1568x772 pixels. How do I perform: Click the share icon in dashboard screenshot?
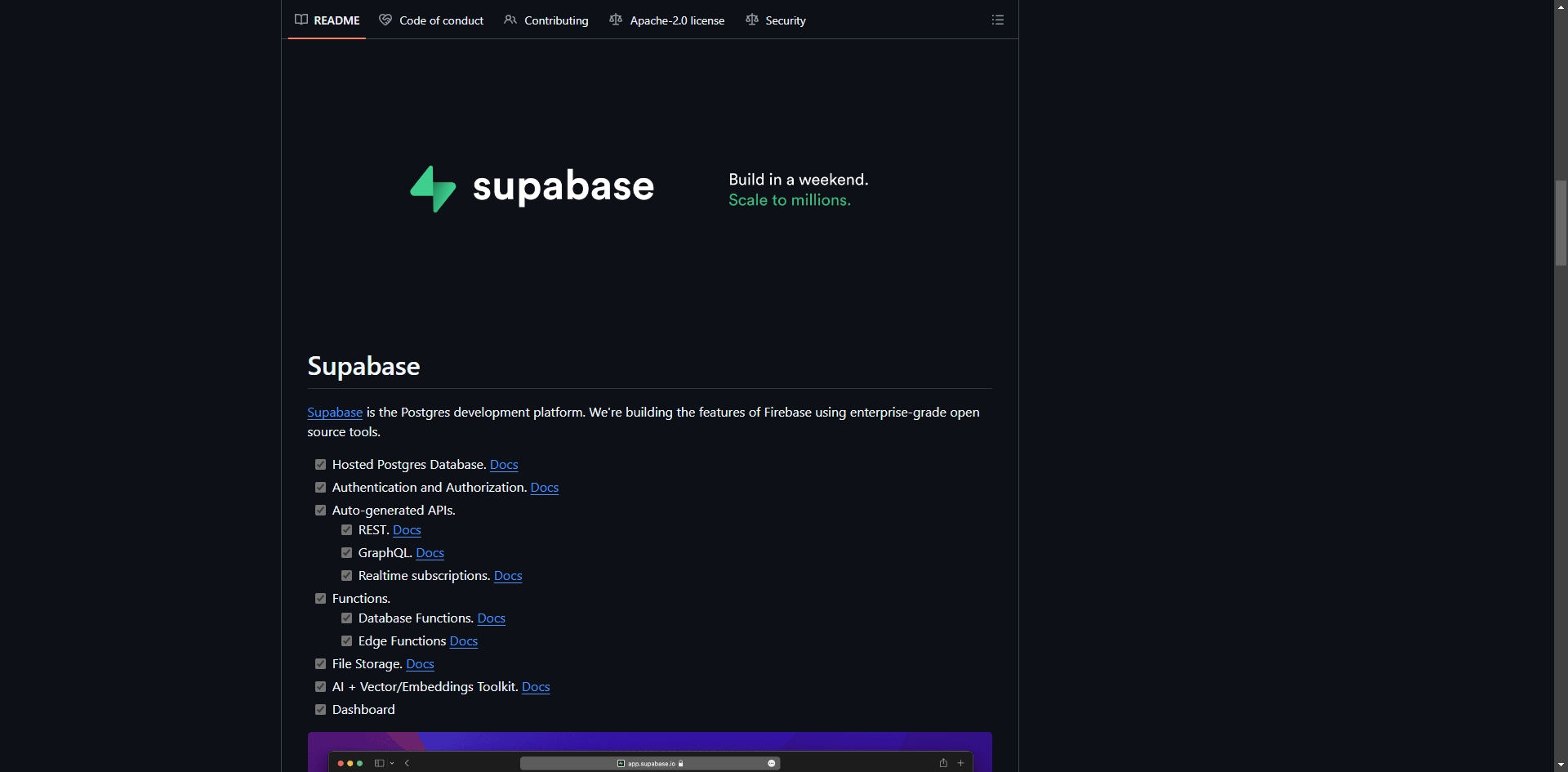tap(943, 762)
